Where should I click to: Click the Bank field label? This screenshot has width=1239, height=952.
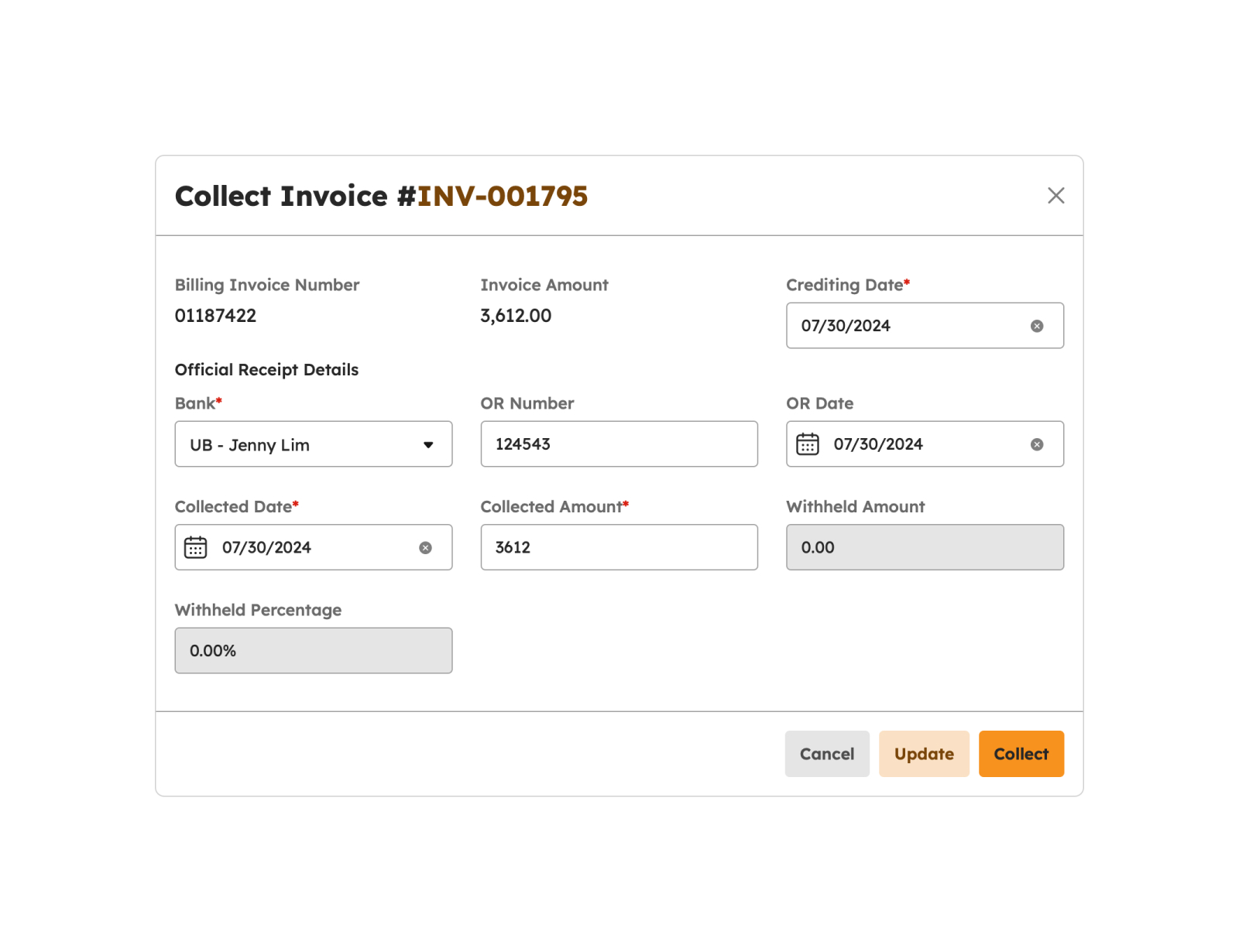tap(198, 403)
